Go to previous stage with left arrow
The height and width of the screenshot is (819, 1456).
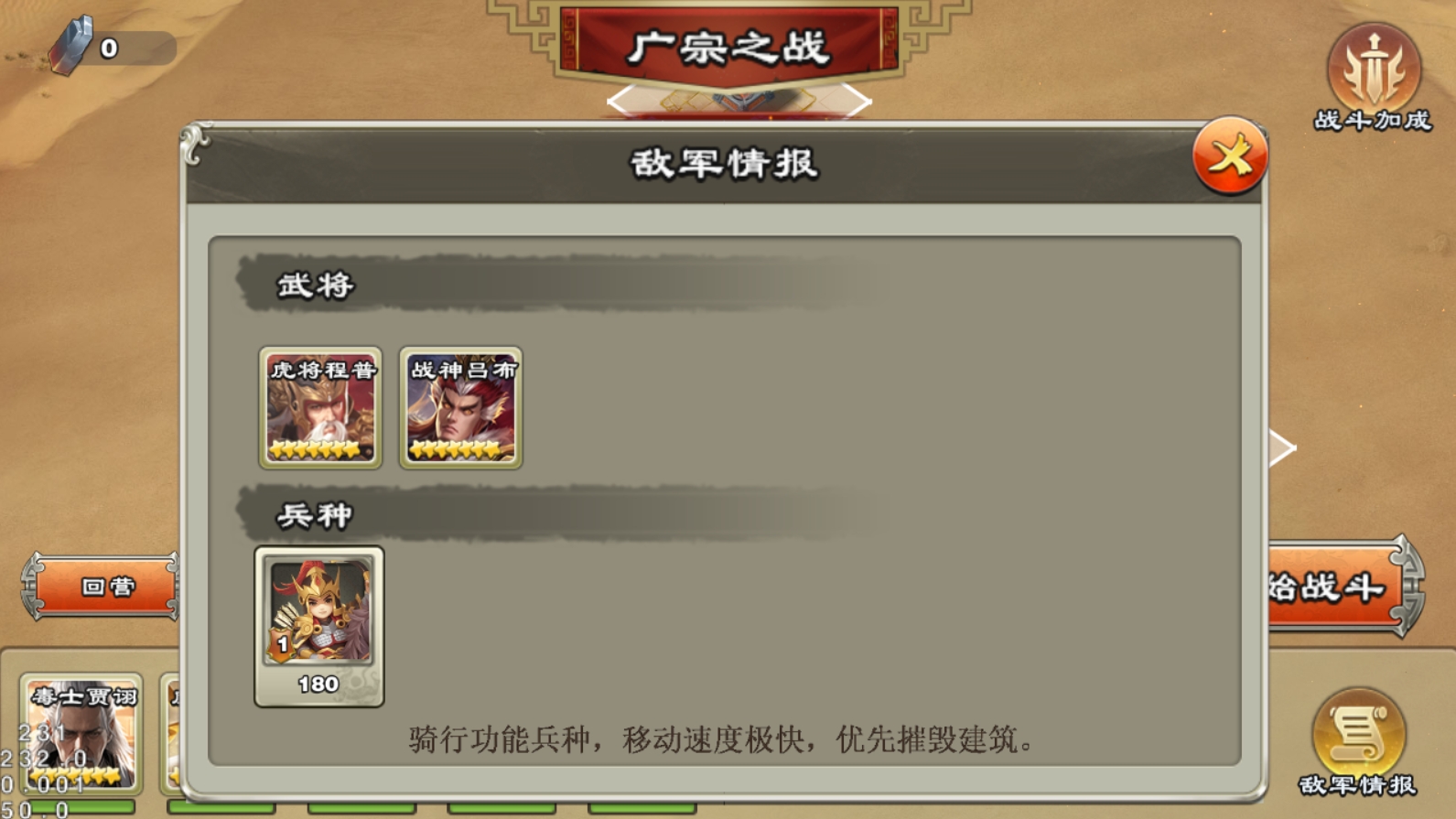[x=619, y=100]
